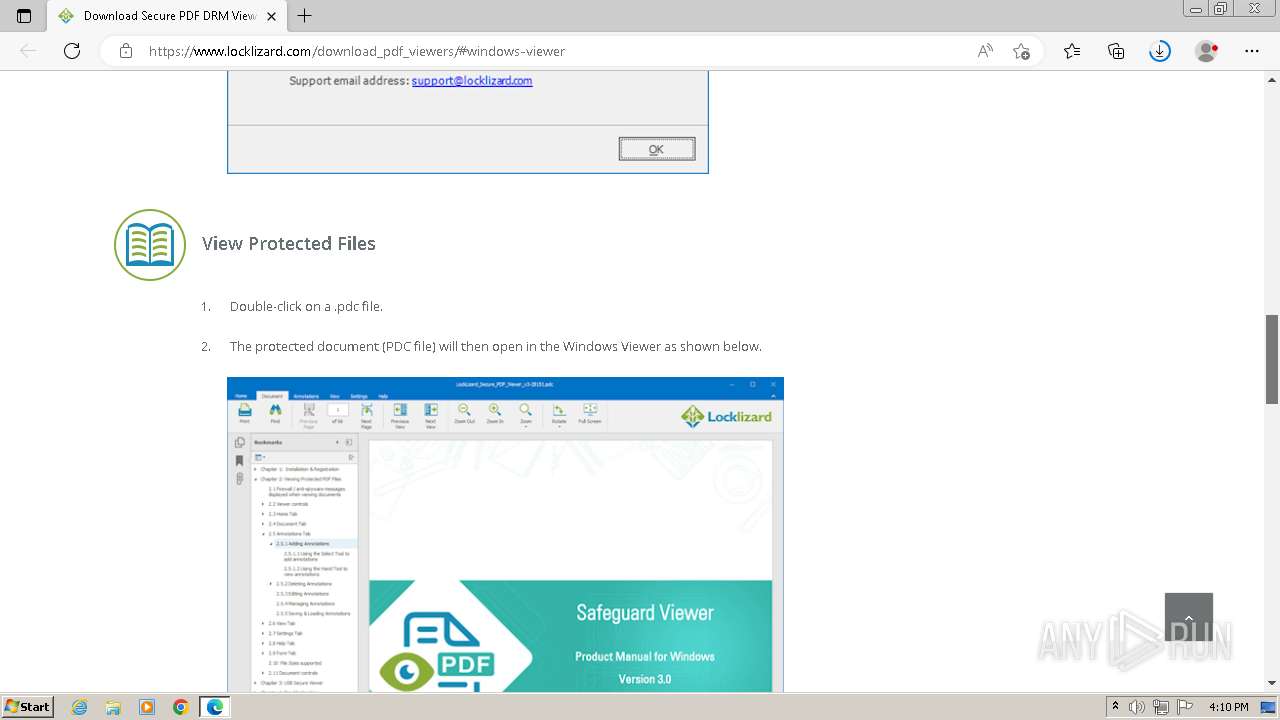
Task: Click 'Double-click on a .pdc file.' text
Action: pyautogui.click(x=306, y=306)
